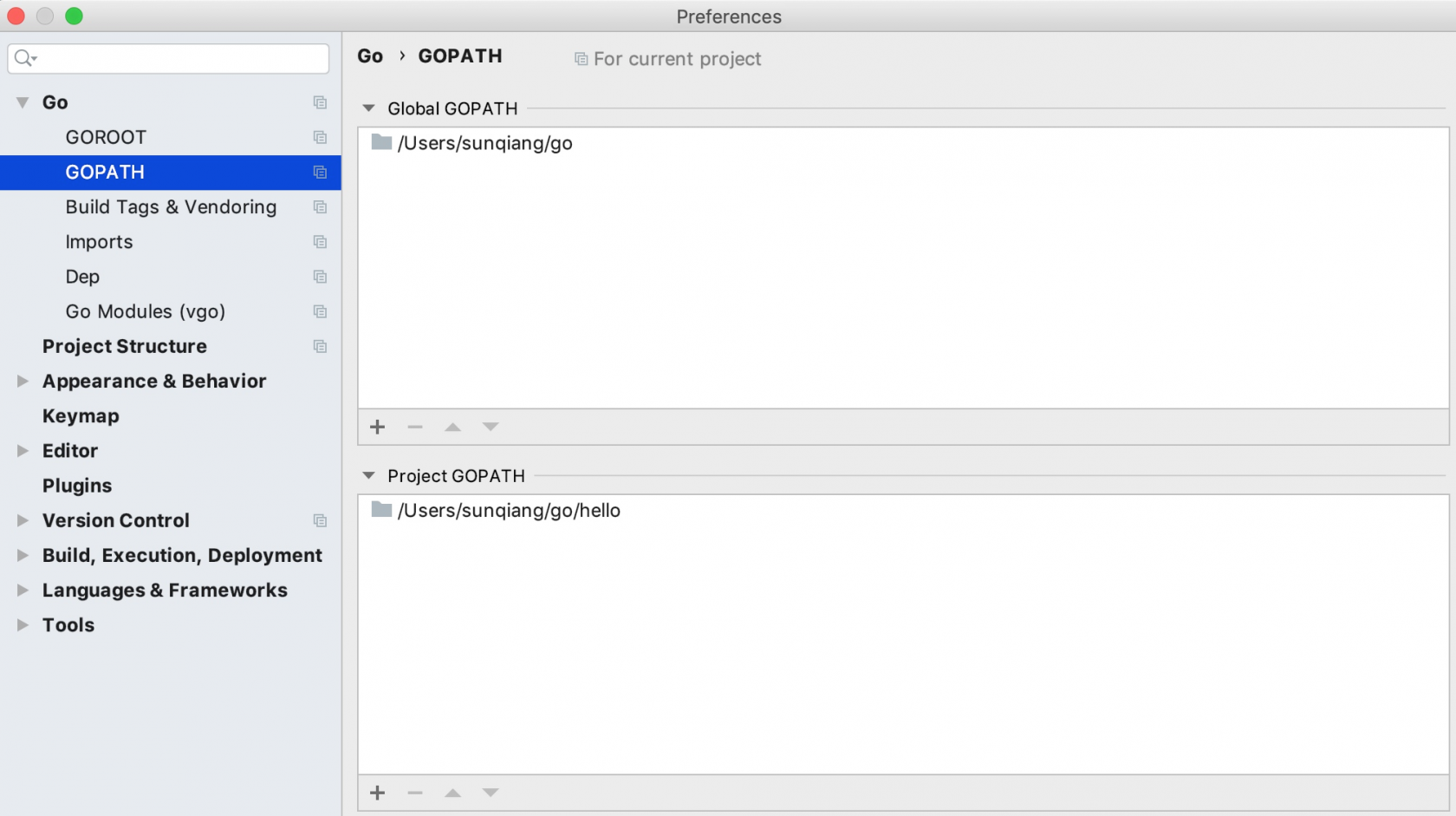The width and height of the screenshot is (1456, 816).
Task: Click the project-level icon beside Dep
Action: (320, 277)
